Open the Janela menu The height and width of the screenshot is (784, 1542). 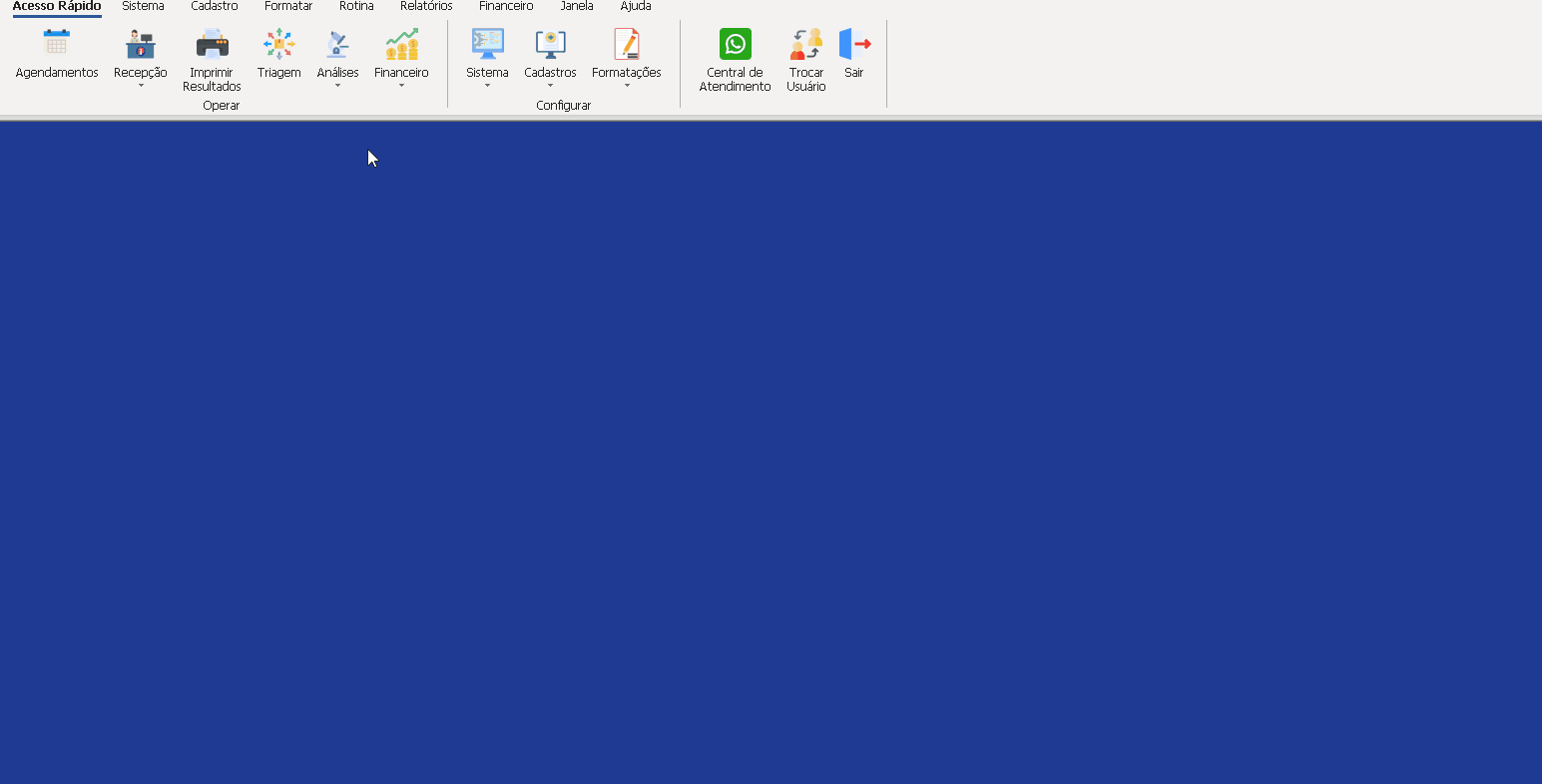577,7
